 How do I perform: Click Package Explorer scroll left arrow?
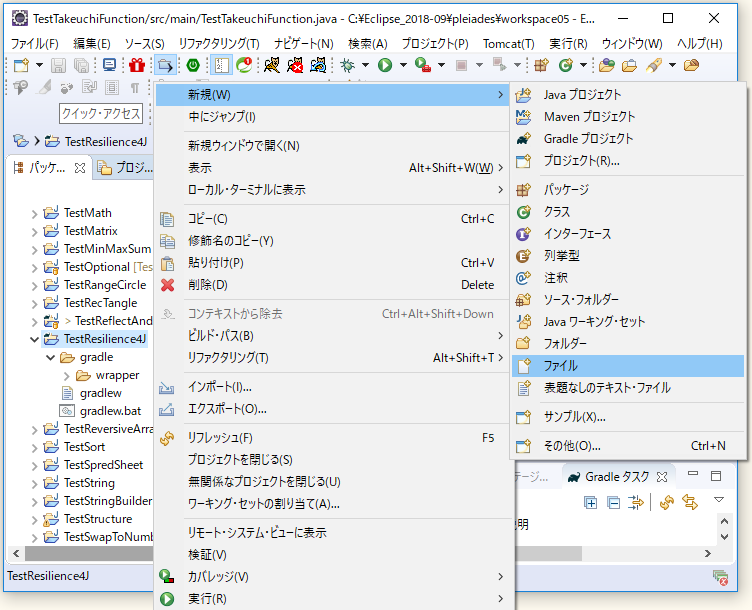16,553
